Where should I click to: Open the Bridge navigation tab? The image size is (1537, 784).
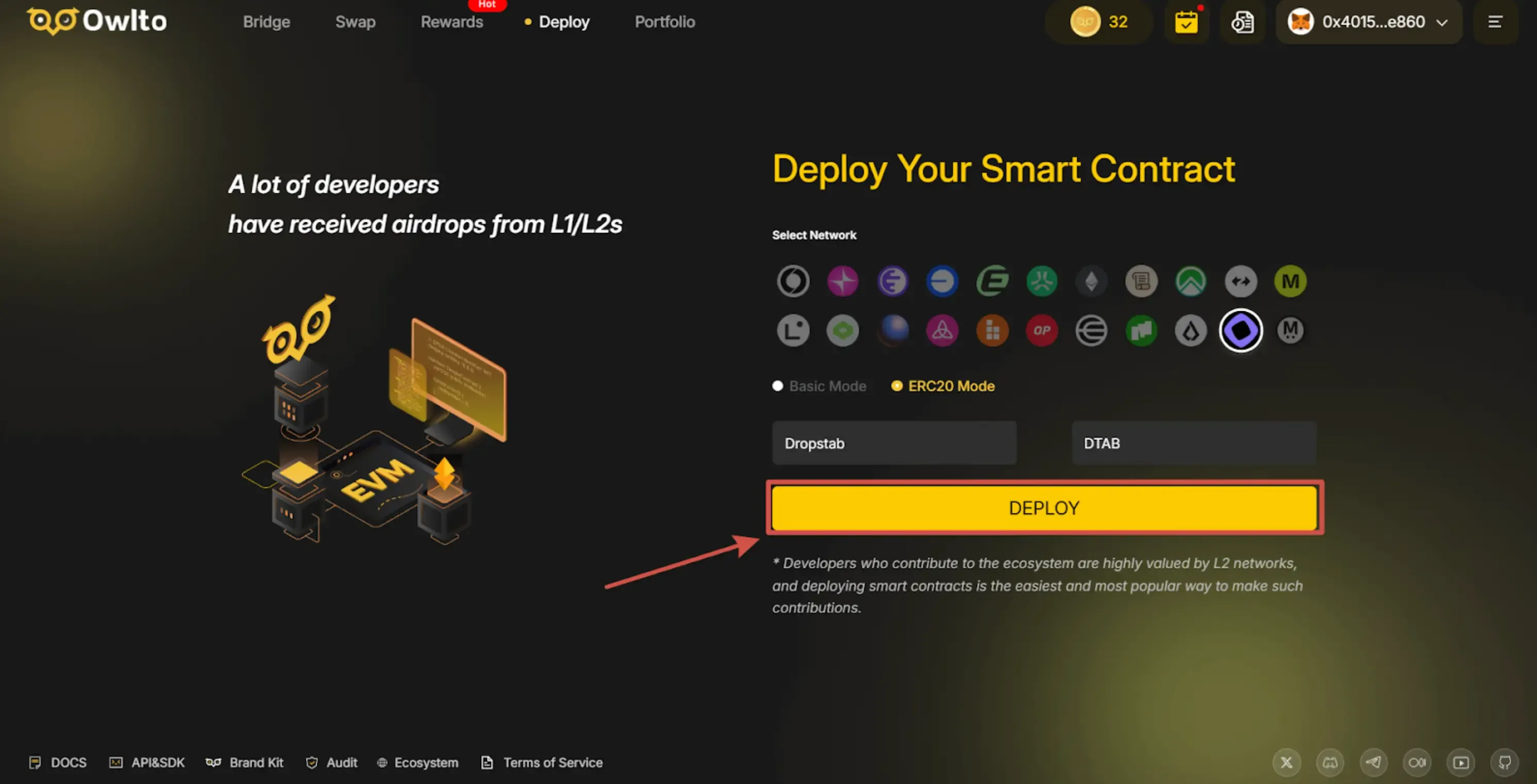coord(266,22)
